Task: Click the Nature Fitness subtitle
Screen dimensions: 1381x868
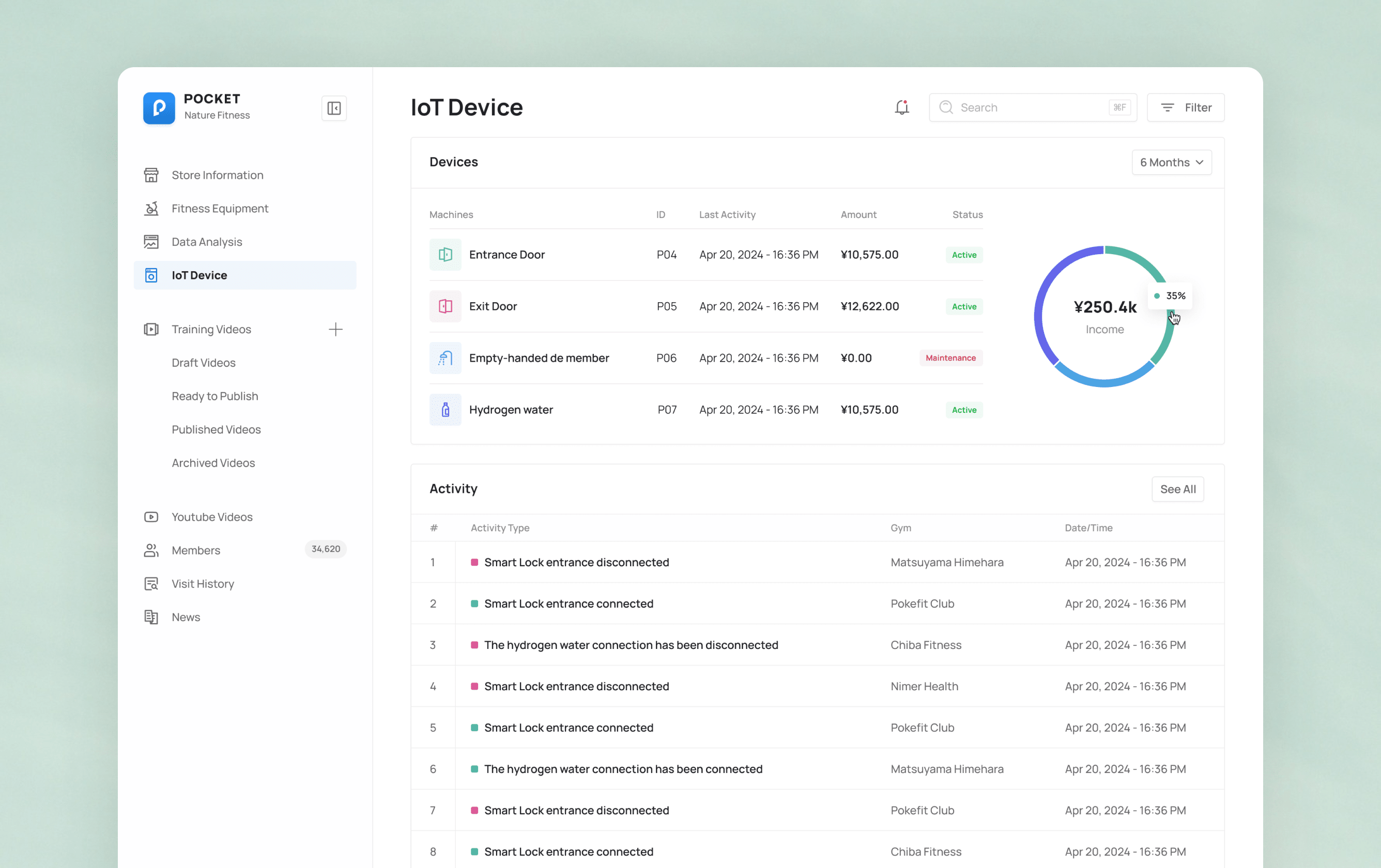Action: (x=217, y=115)
